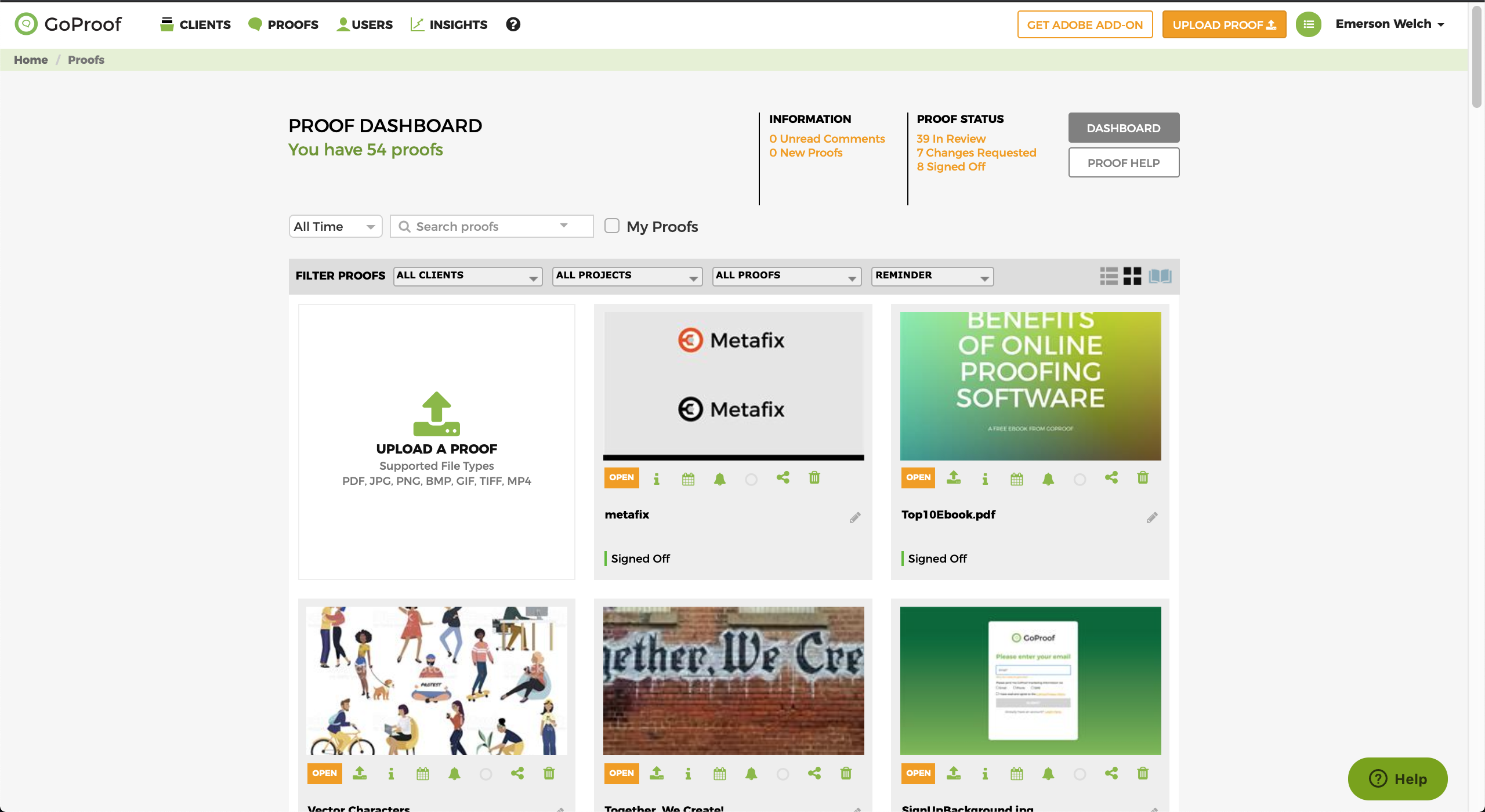Image resolution: width=1485 pixels, height=812 pixels.
Task: Delete the Top10Ebook.pdf proof
Action: click(x=1143, y=477)
